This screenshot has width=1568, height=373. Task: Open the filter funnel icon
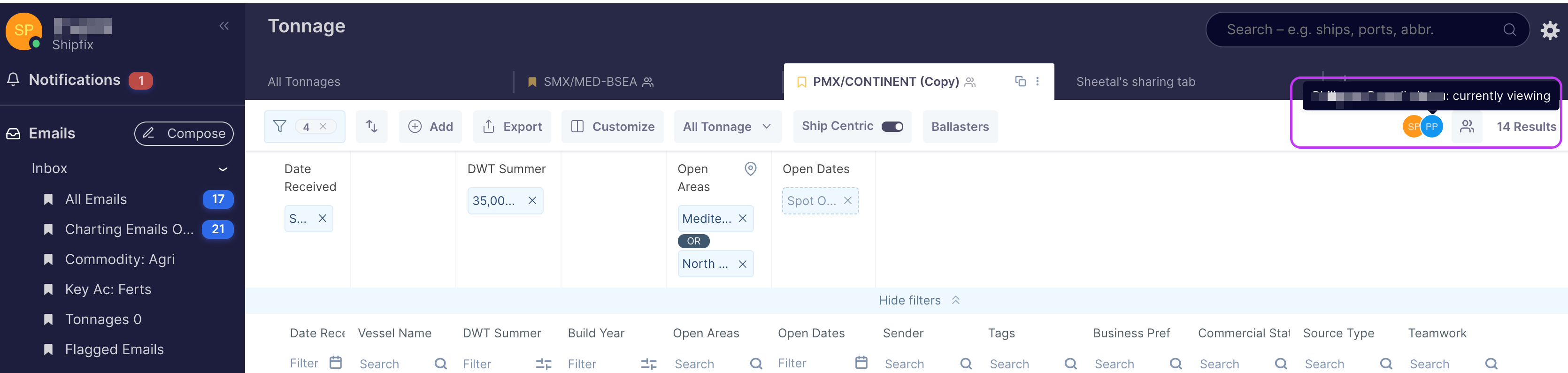pos(279,127)
